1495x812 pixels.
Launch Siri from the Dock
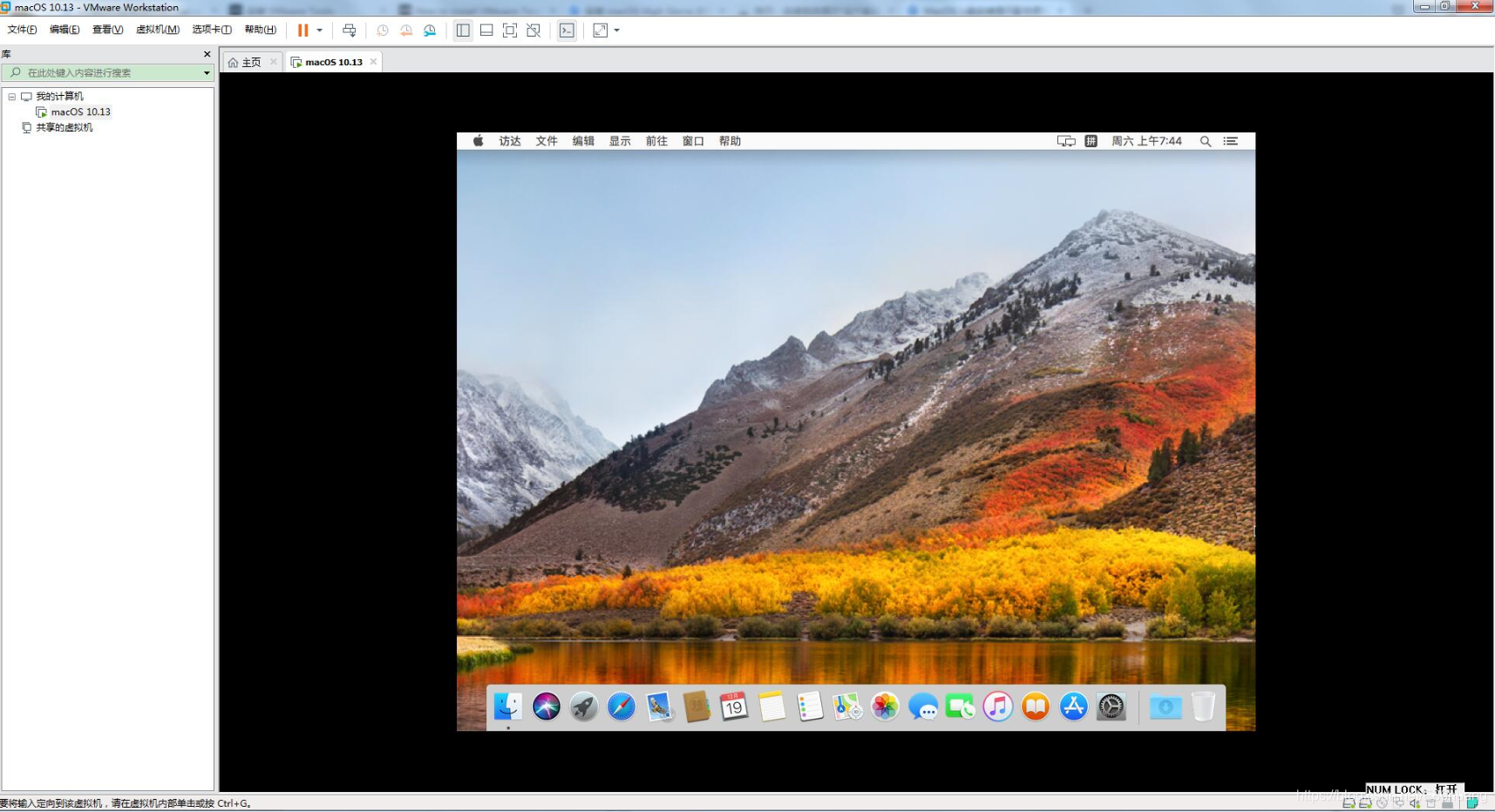click(547, 707)
